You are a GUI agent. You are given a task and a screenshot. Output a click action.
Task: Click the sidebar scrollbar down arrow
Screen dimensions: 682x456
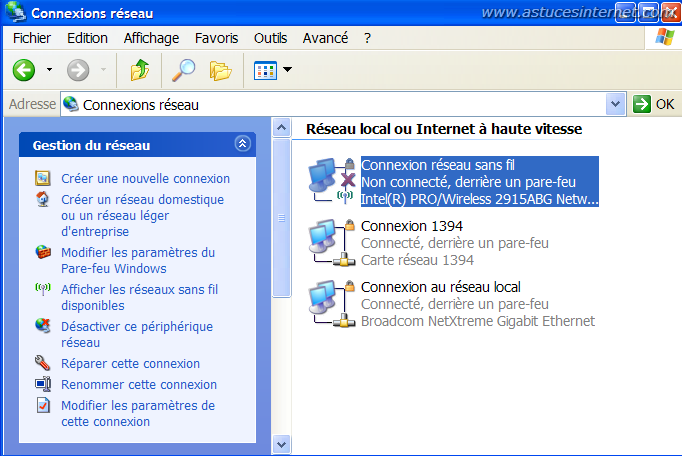[282, 444]
